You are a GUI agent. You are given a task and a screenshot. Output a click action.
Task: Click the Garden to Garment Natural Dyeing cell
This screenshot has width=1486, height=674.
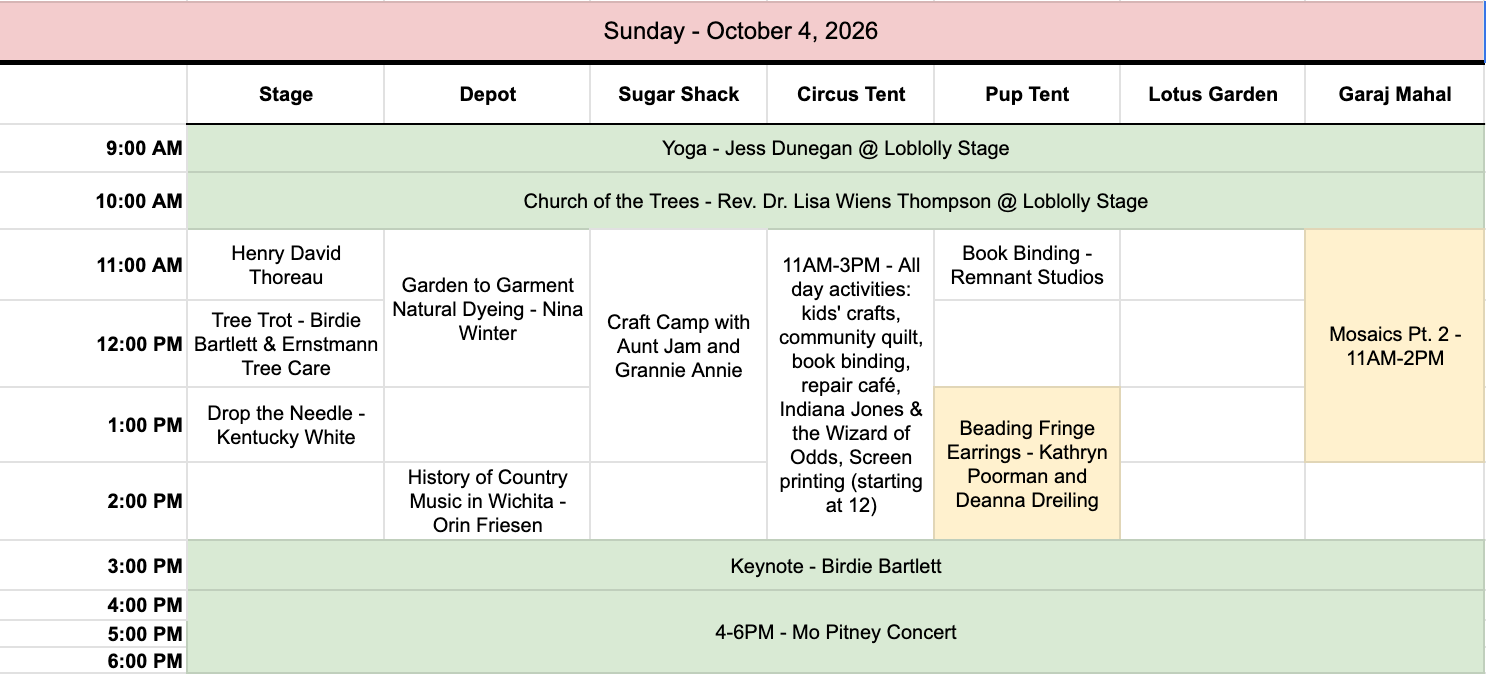pyautogui.click(x=488, y=309)
